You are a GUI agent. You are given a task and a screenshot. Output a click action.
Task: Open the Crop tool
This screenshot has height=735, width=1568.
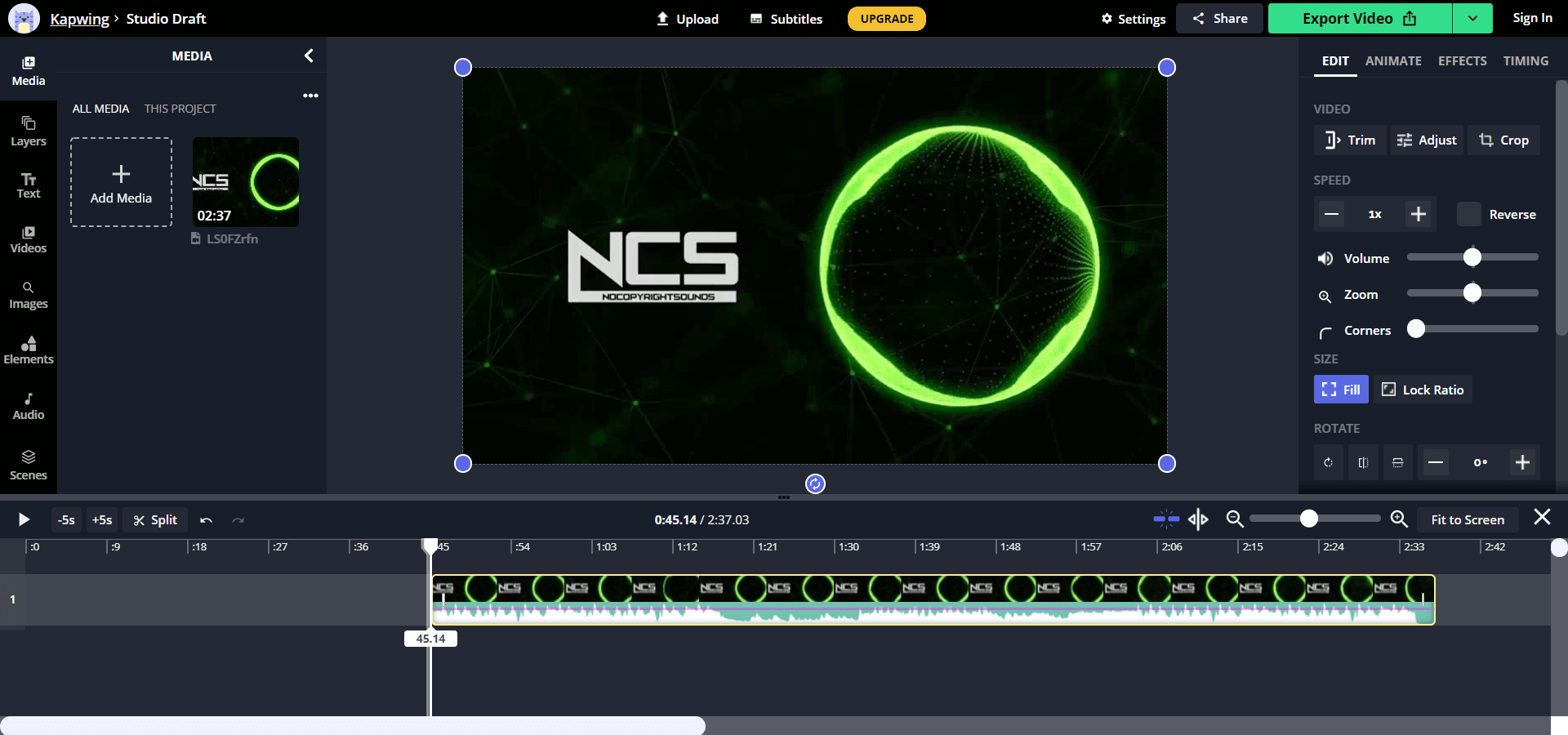click(x=1504, y=140)
